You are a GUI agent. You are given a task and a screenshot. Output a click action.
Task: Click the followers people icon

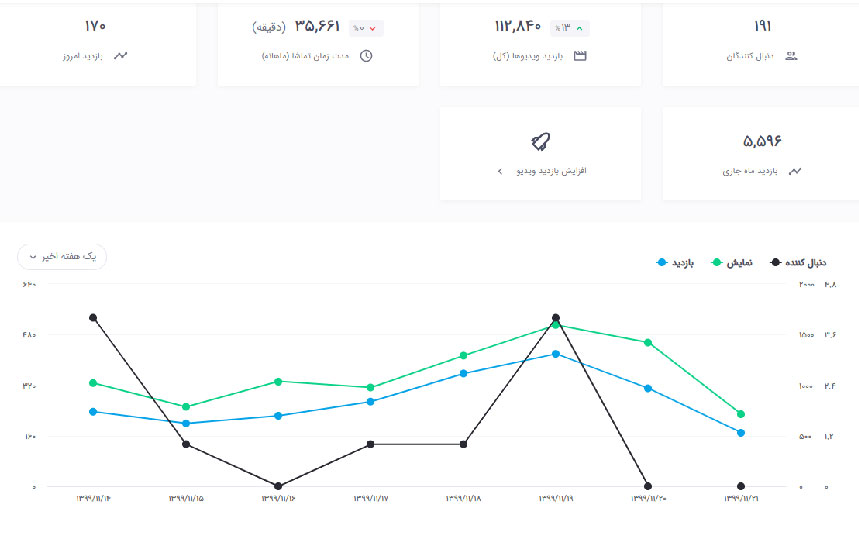(x=792, y=56)
